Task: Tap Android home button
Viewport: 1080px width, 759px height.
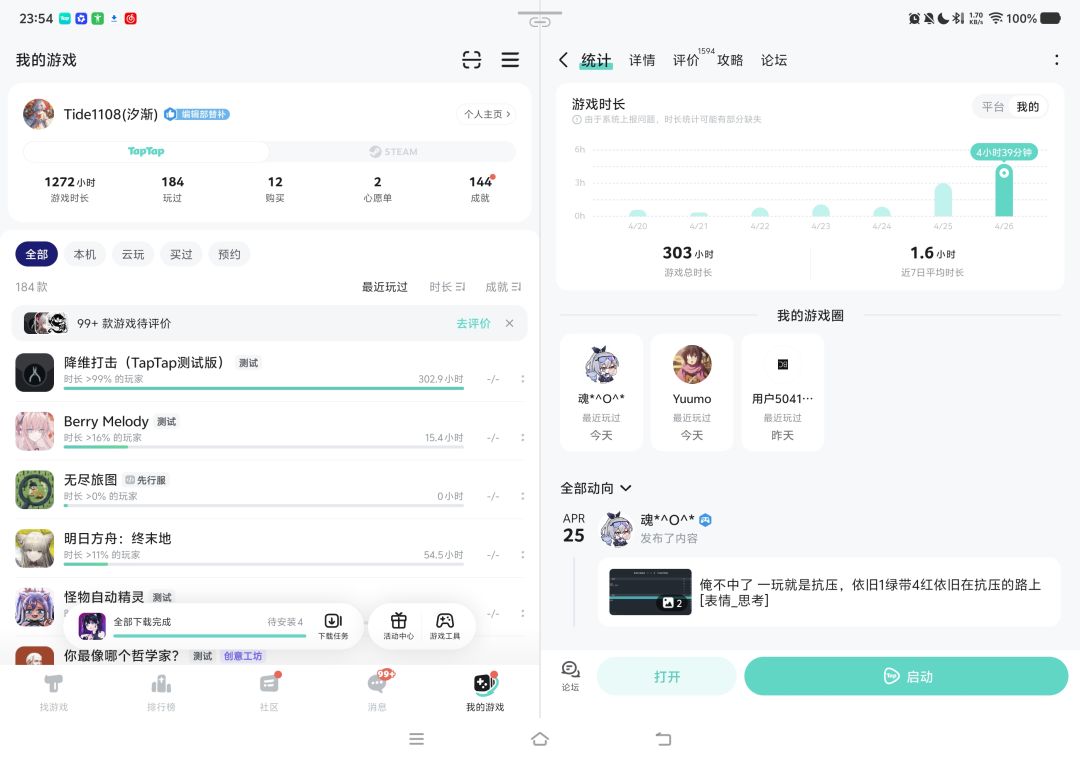Action: tap(540, 739)
